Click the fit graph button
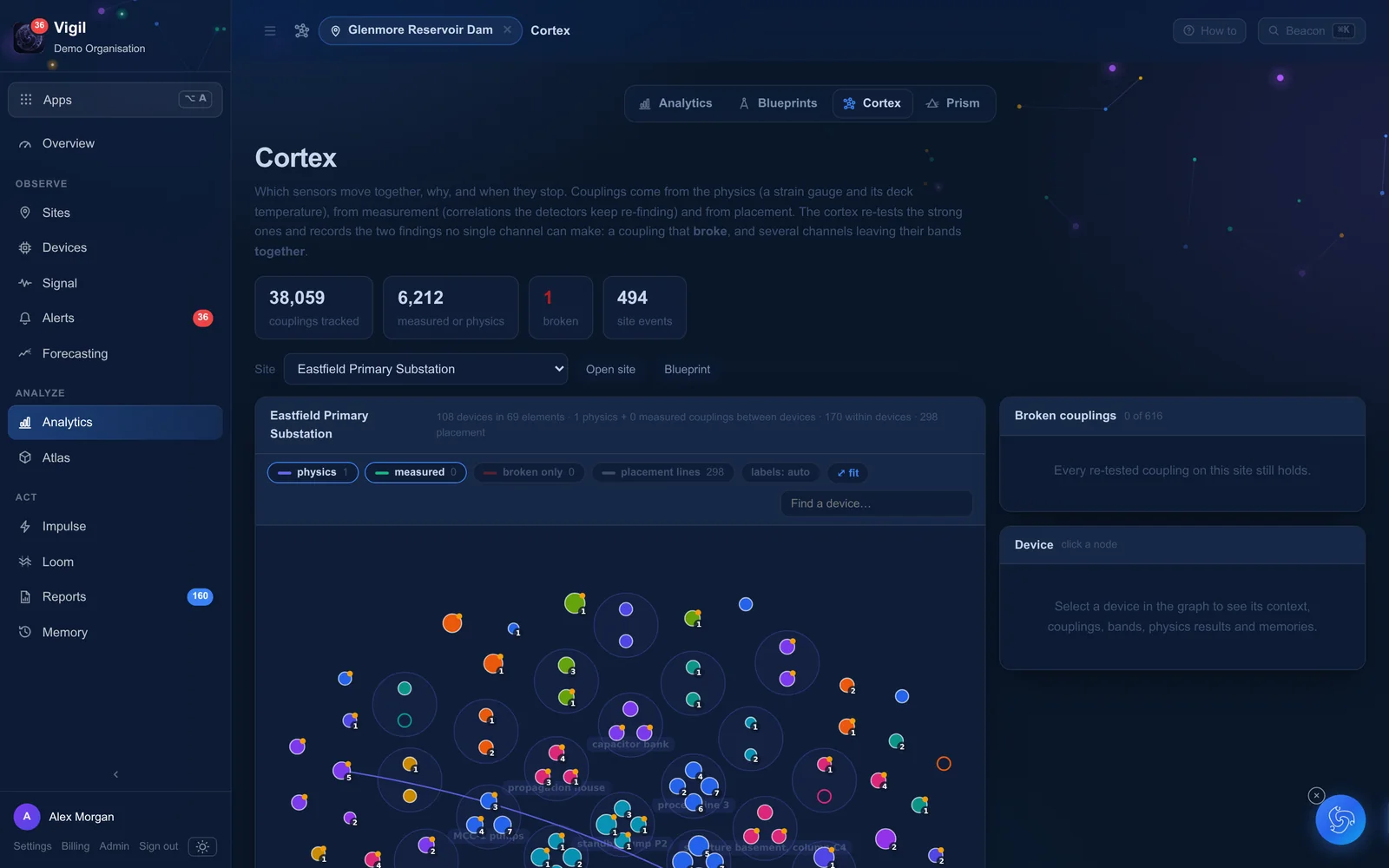 tap(848, 473)
